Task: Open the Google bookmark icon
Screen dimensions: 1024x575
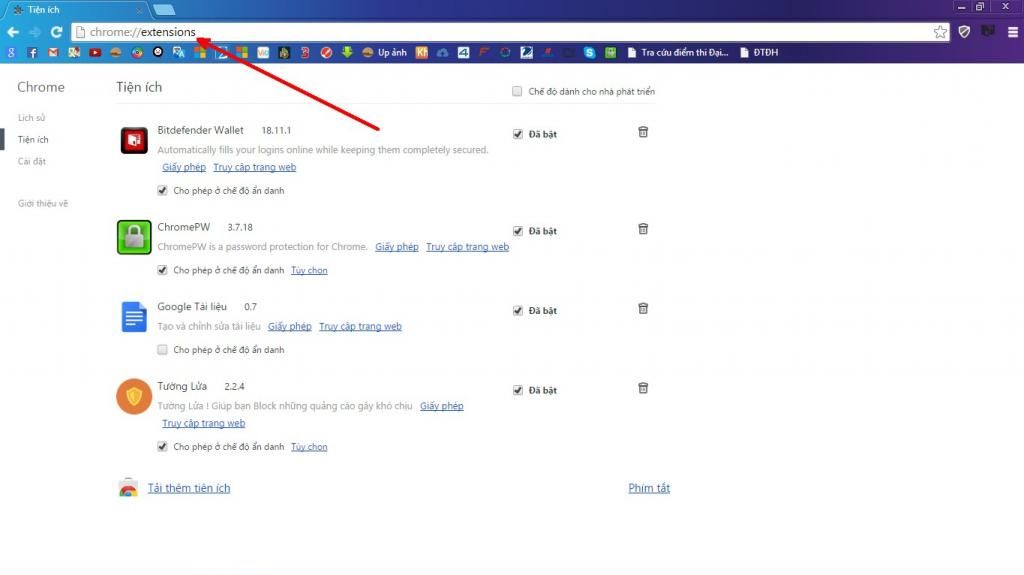Action: [11, 53]
